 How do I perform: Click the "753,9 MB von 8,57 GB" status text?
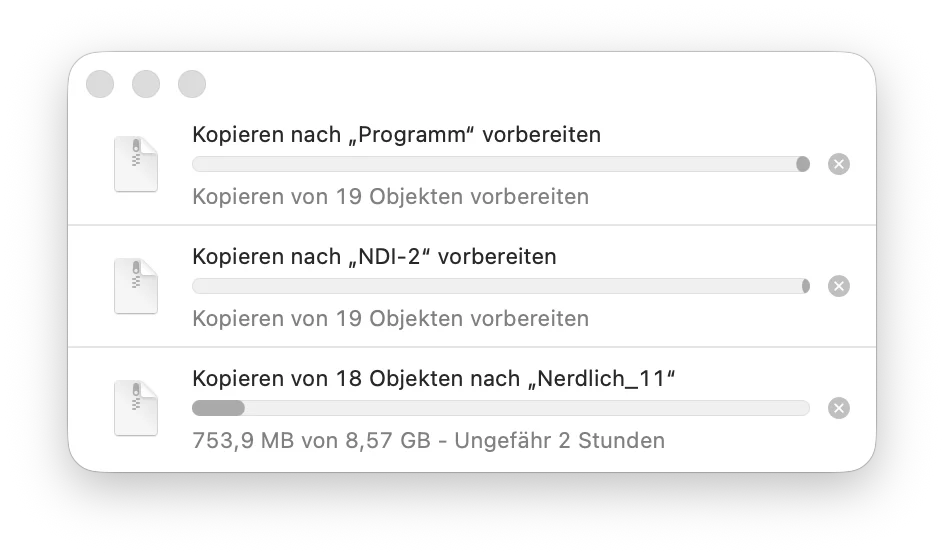pos(310,440)
